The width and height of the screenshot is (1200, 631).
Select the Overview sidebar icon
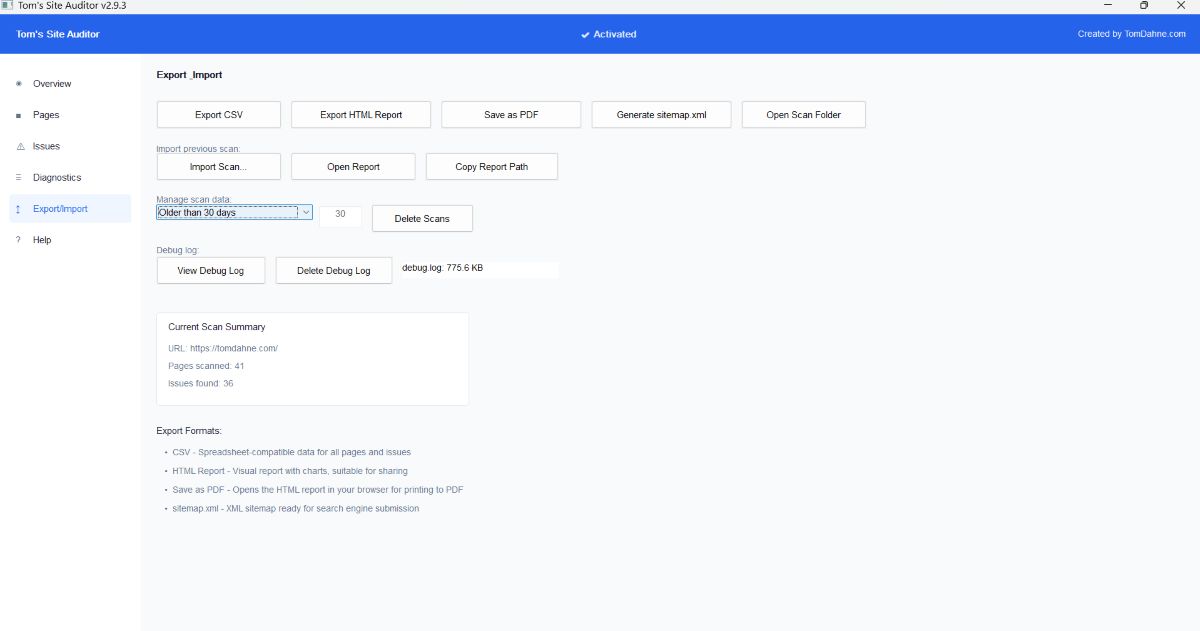pos(17,84)
